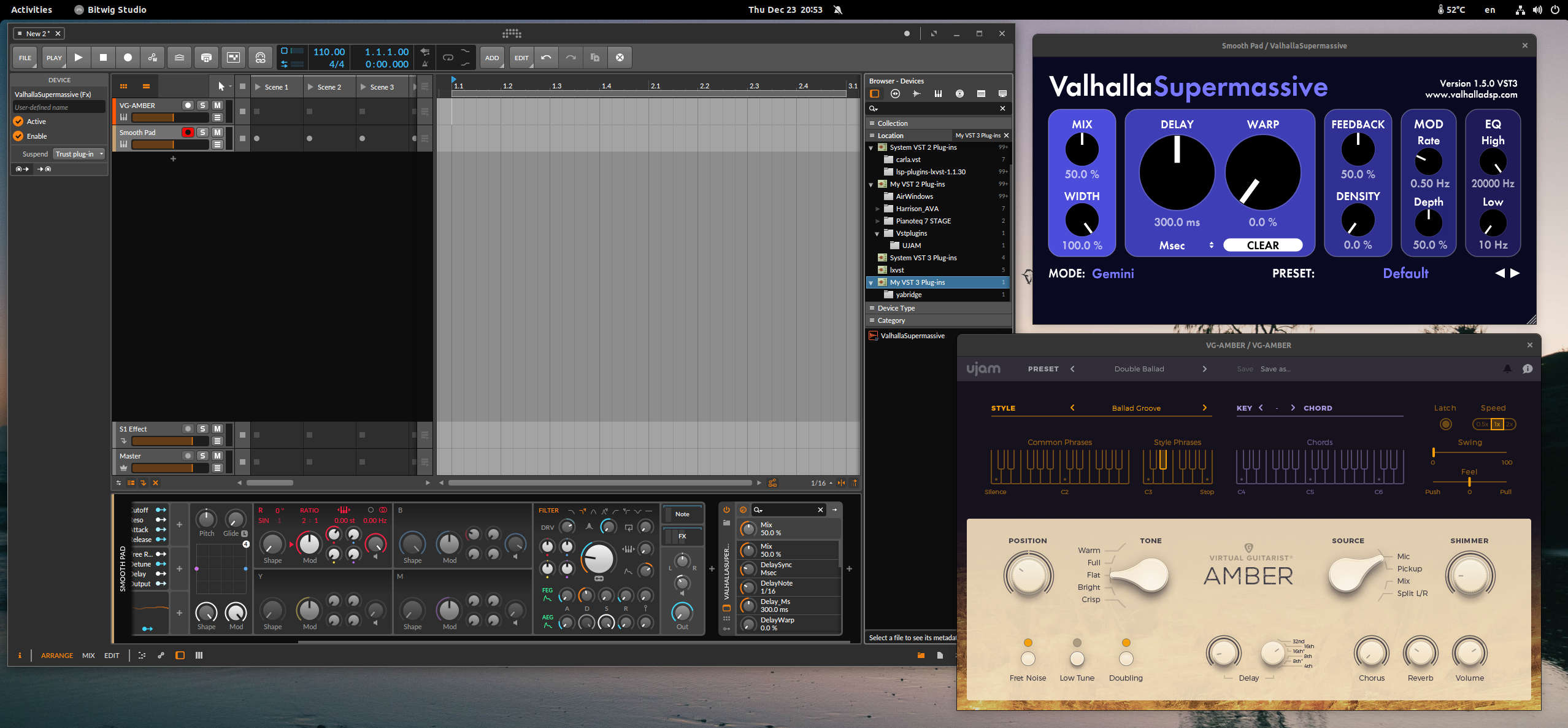Switch to clip launcher grid view icon

coord(123,87)
